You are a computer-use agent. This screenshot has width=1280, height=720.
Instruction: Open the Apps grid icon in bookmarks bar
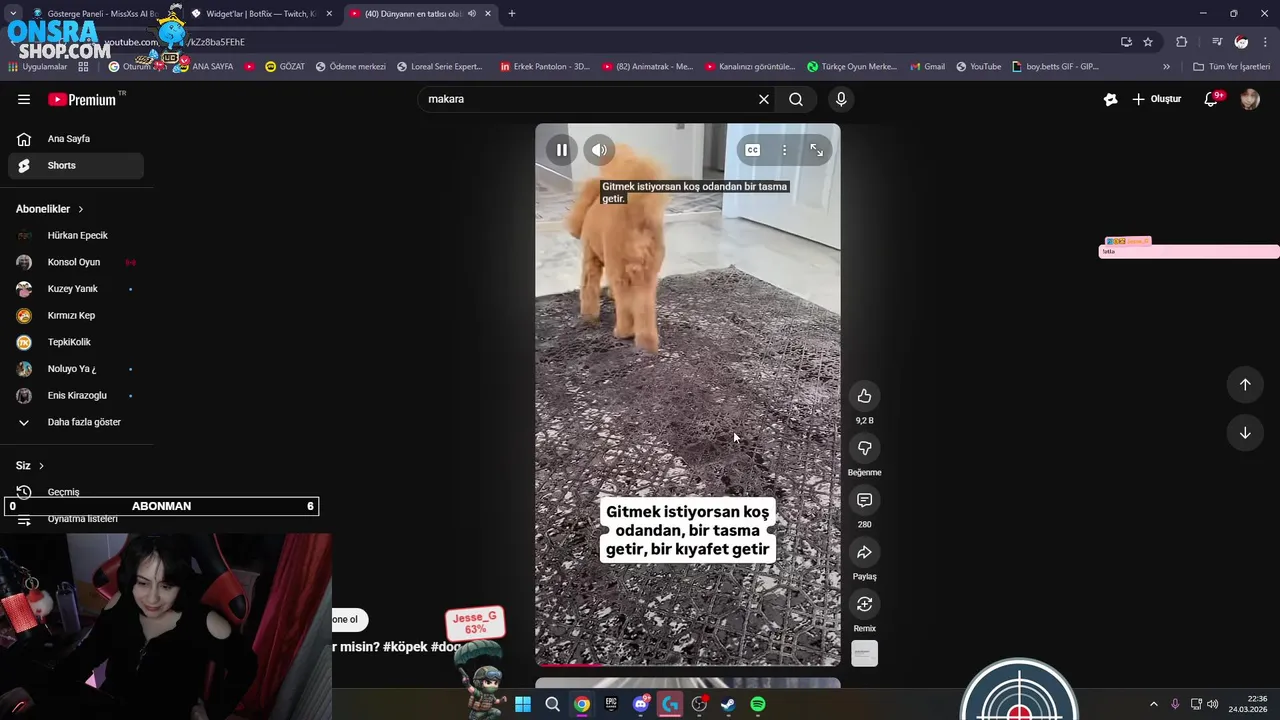83,67
